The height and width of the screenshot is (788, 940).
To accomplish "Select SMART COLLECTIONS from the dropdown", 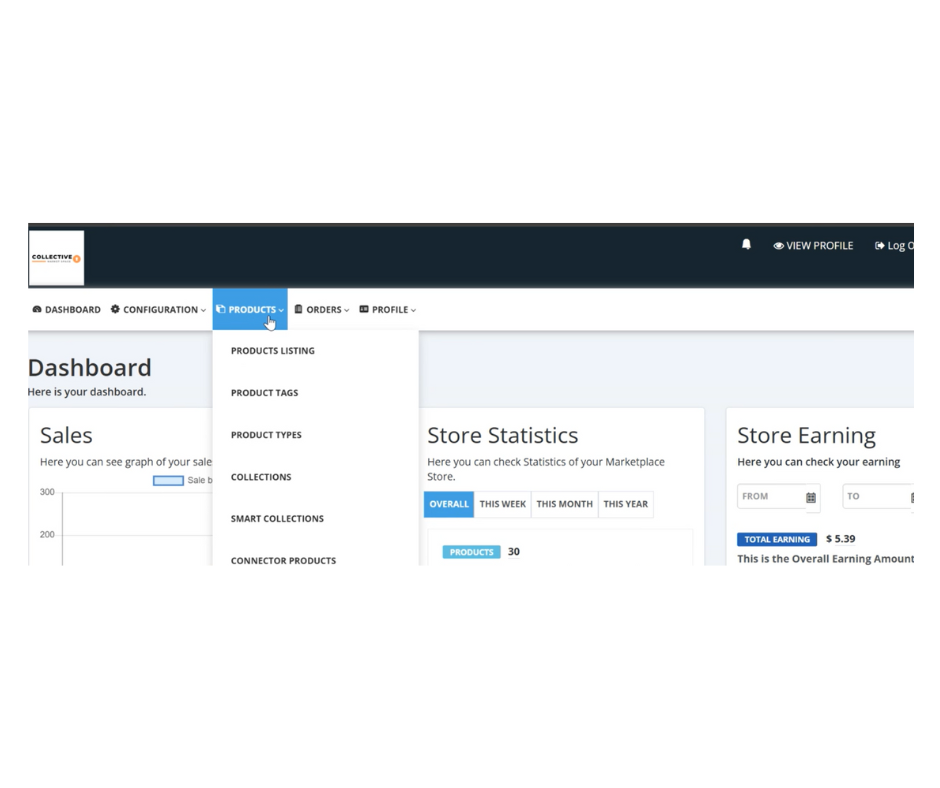I will [277, 519].
